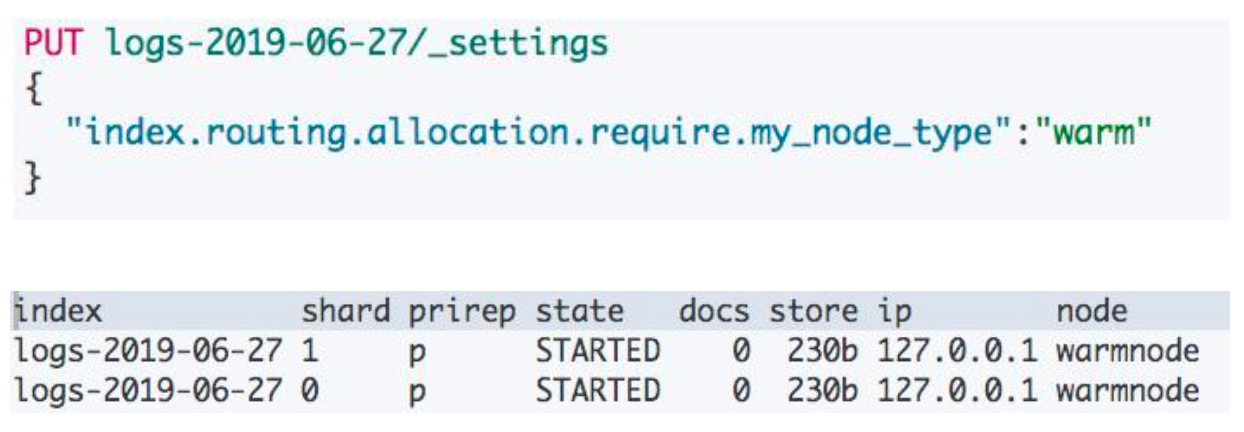Click the state column header
Image resolution: width=1244 pixels, height=432 pixels.
click(x=580, y=313)
